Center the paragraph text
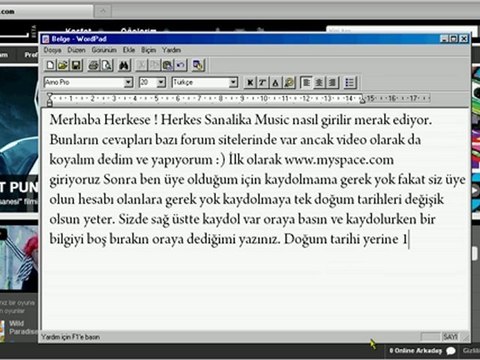 click(319, 82)
